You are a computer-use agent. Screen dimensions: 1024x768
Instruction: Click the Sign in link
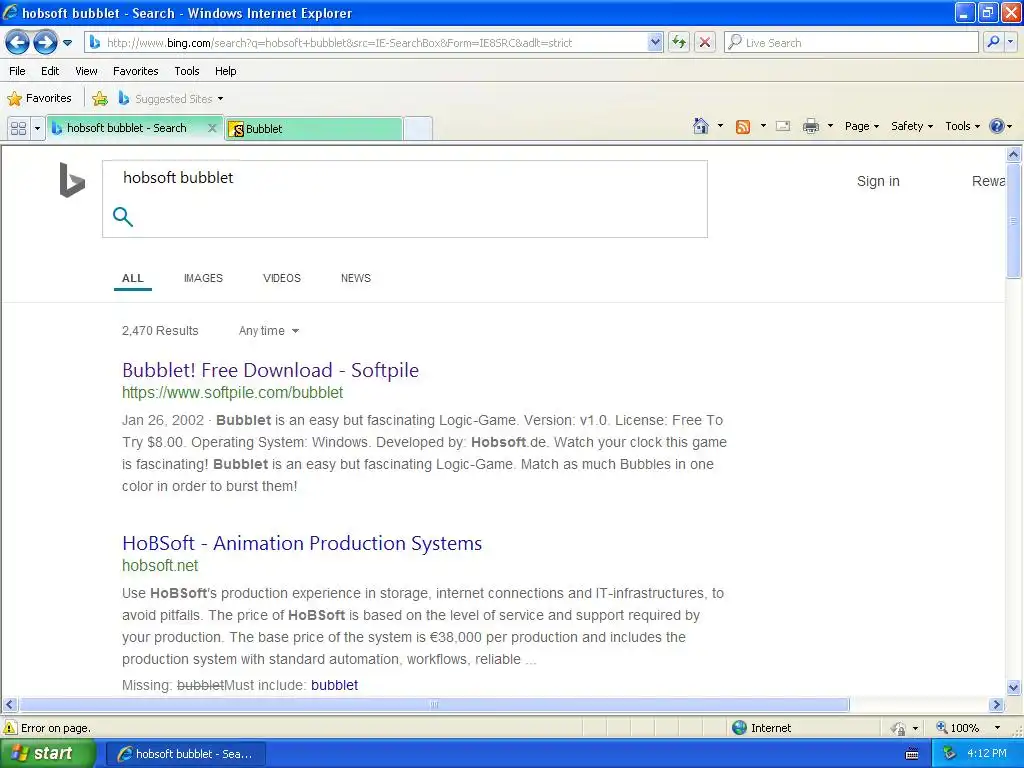[878, 182]
